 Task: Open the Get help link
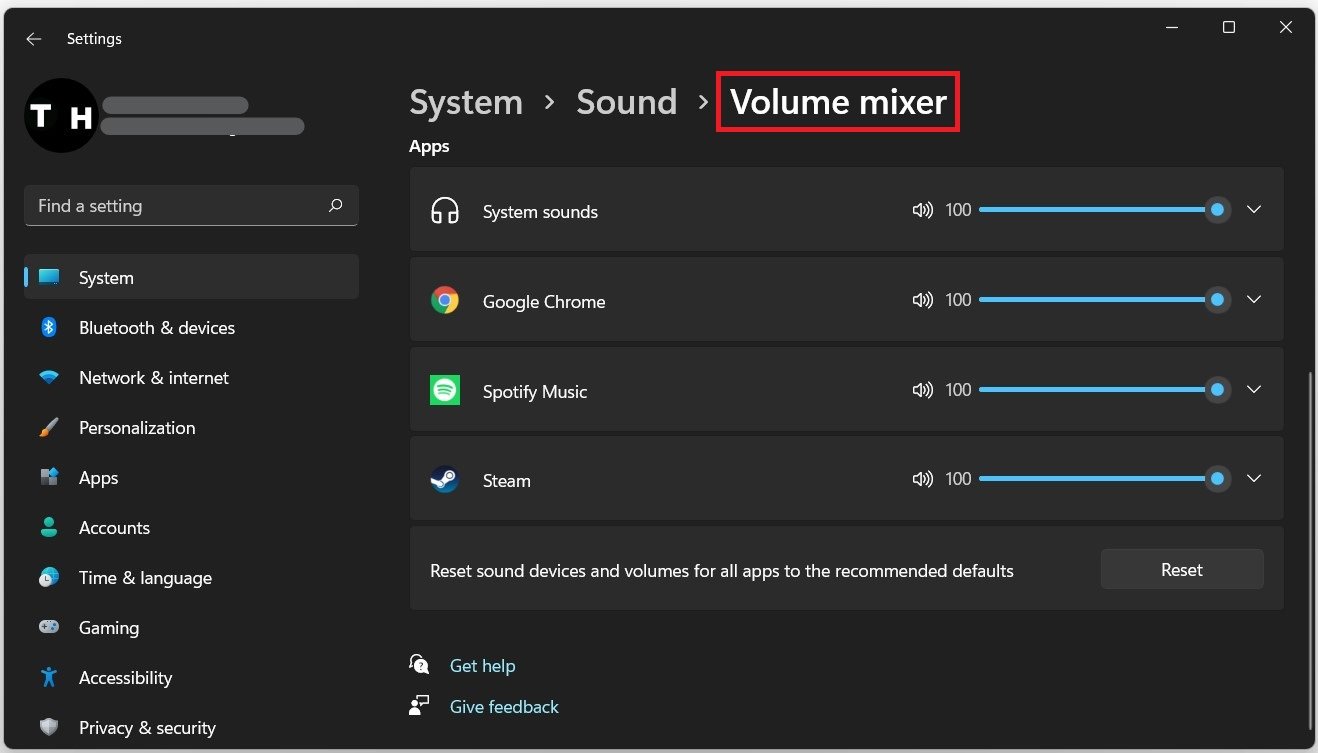coord(482,666)
